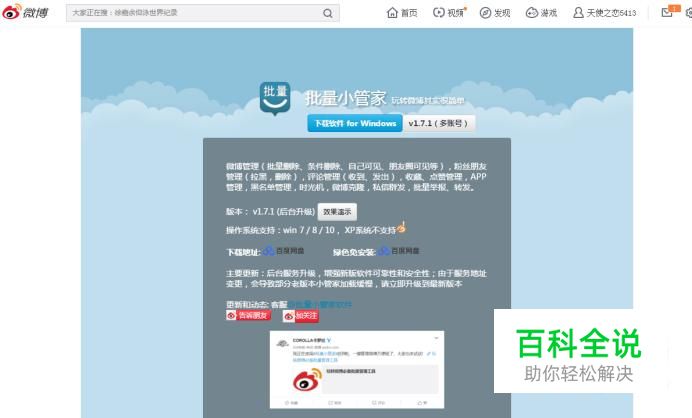The image size is (692, 418).
Task: Open the messages envelope icon
Action: tap(667, 13)
